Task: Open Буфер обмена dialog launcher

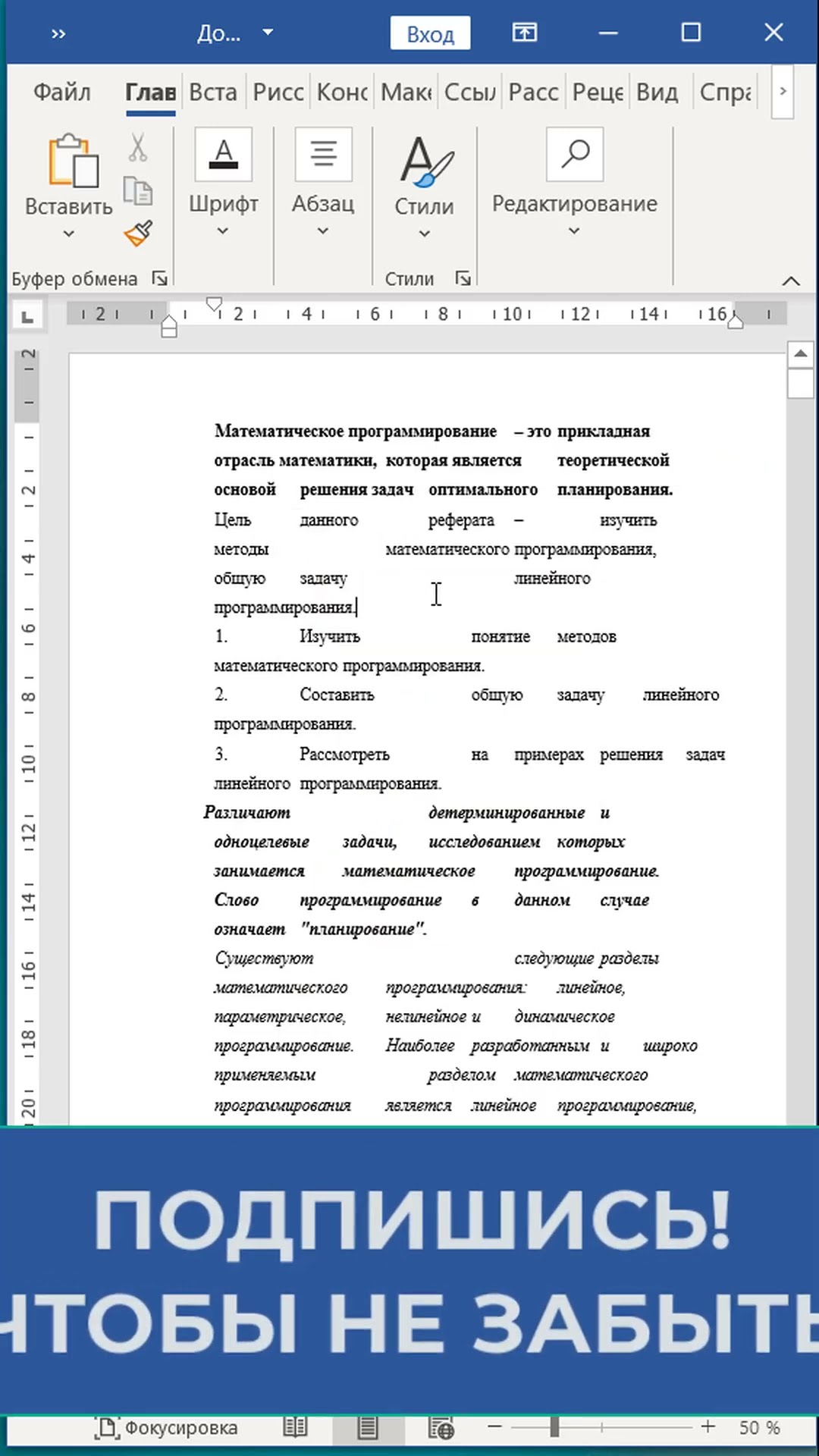Action: coord(160,278)
